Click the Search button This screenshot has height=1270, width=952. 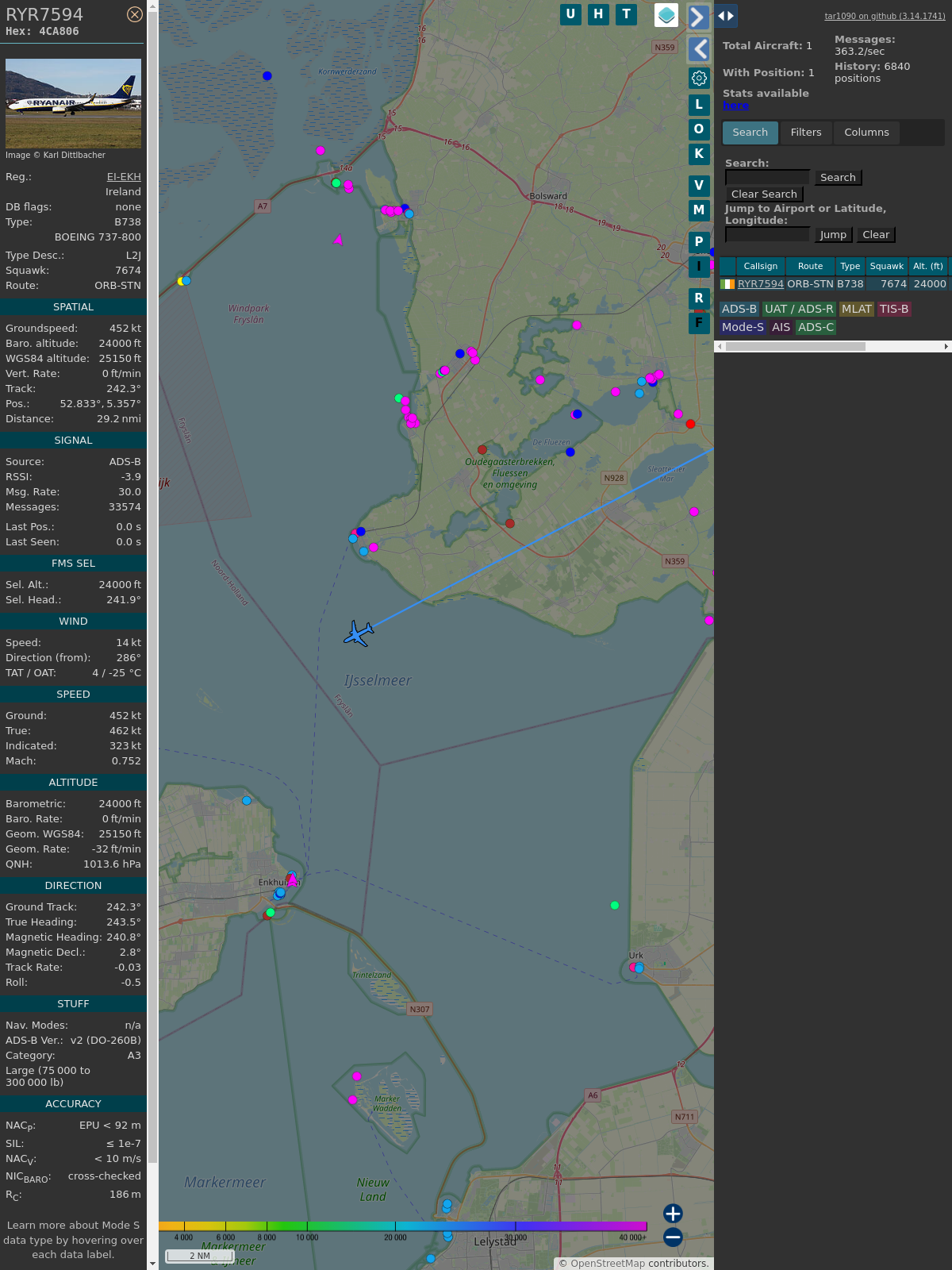pos(838,178)
